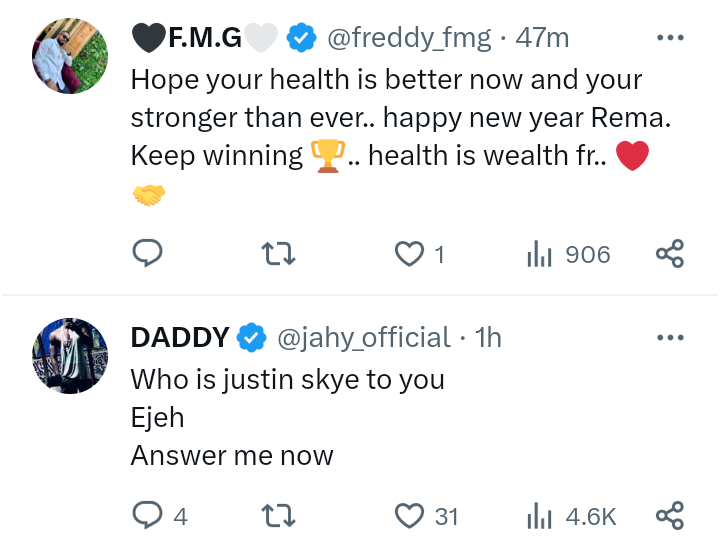This screenshot has height=547, width=720.
Task: Open DADDY profile picture
Action: (x=70, y=354)
